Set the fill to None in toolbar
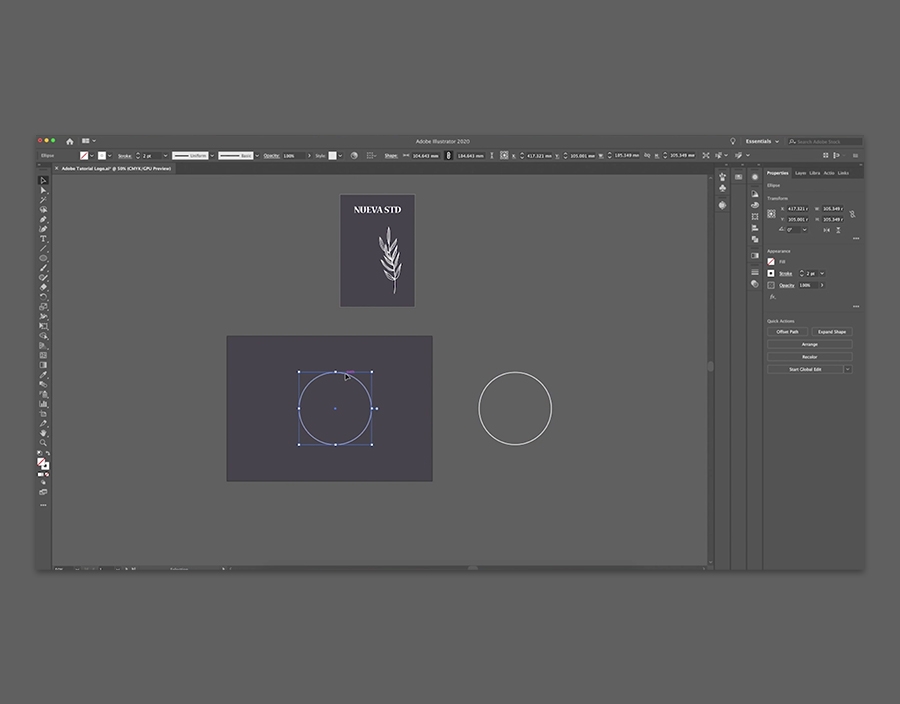 coord(47,474)
